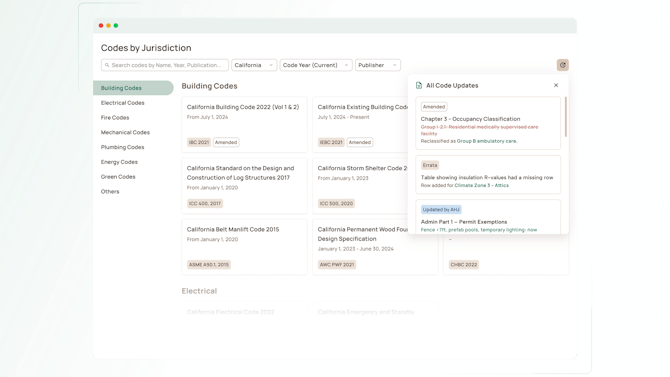Click the CHBC 2022 tag
670x377 pixels.
click(x=464, y=265)
